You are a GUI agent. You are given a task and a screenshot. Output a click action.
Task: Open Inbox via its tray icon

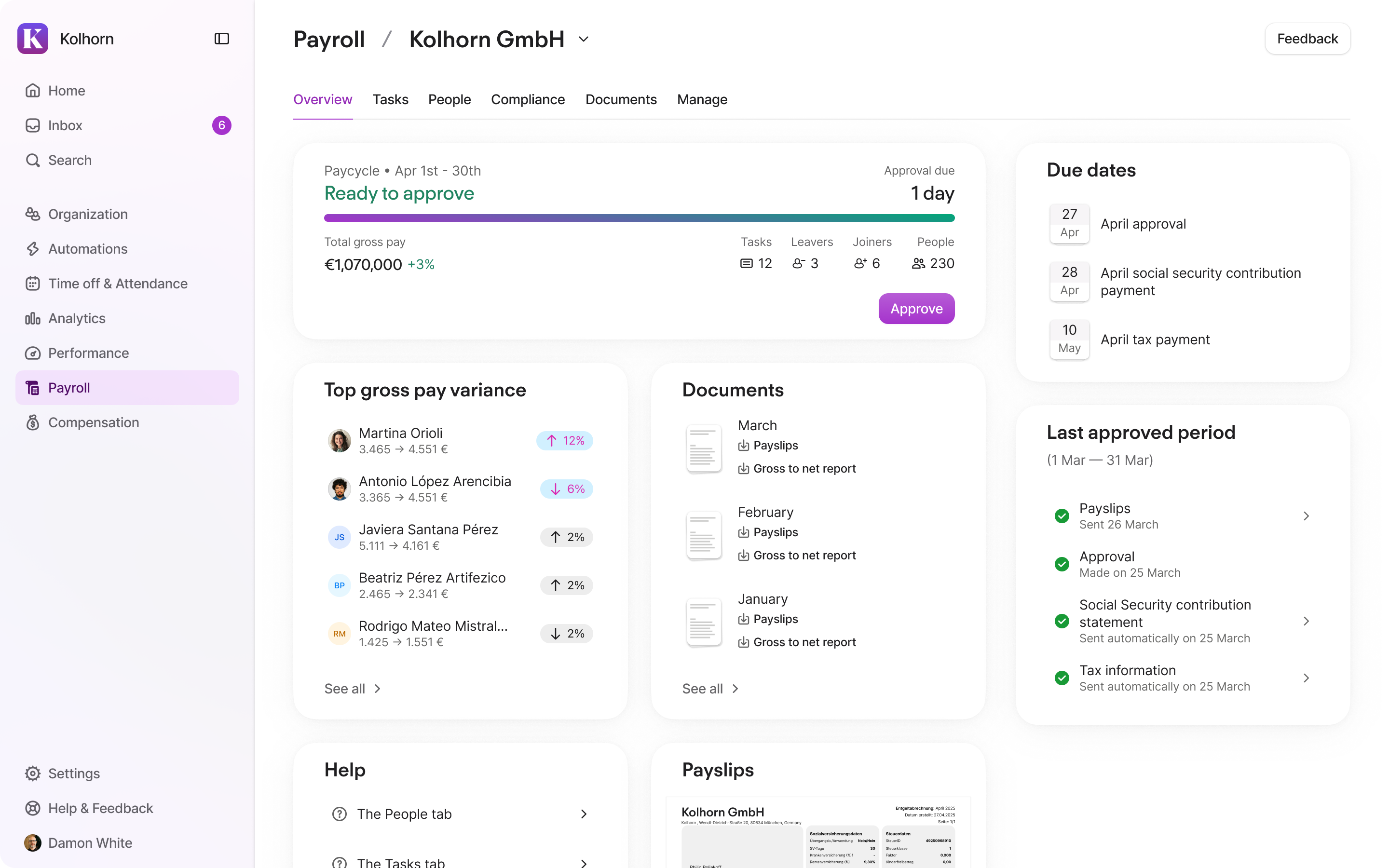33,125
